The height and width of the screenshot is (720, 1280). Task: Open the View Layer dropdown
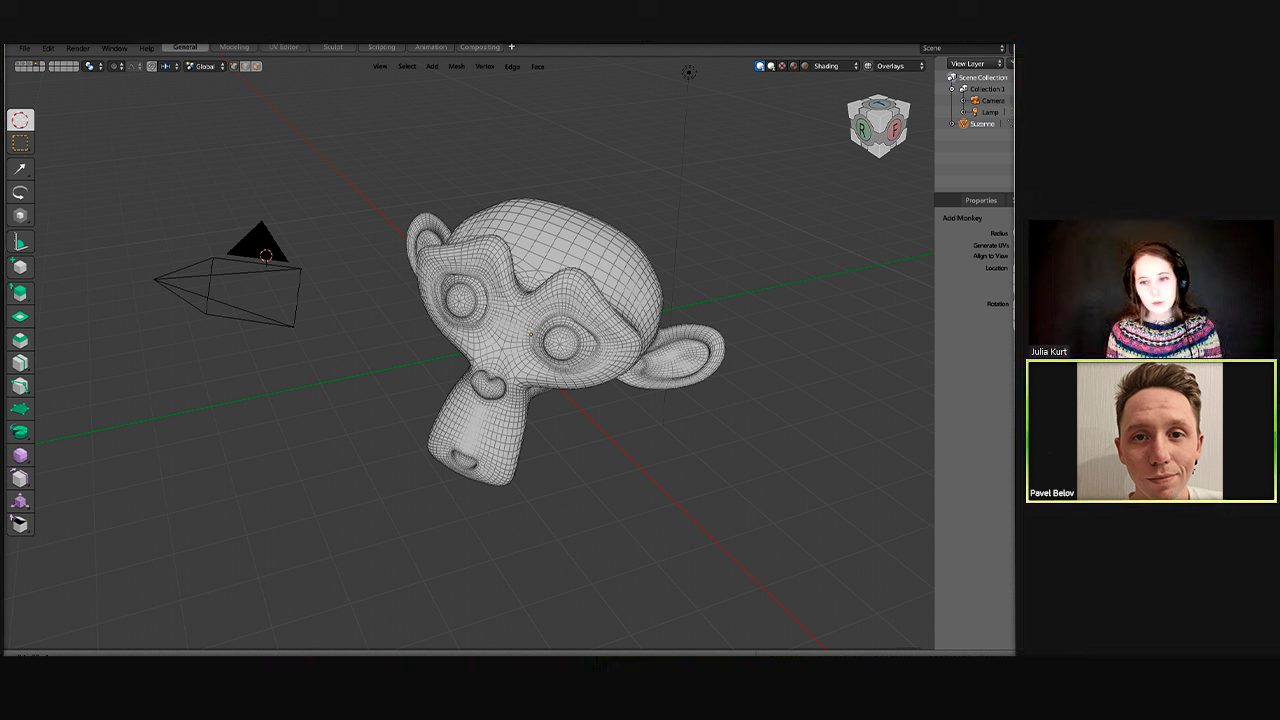click(975, 64)
